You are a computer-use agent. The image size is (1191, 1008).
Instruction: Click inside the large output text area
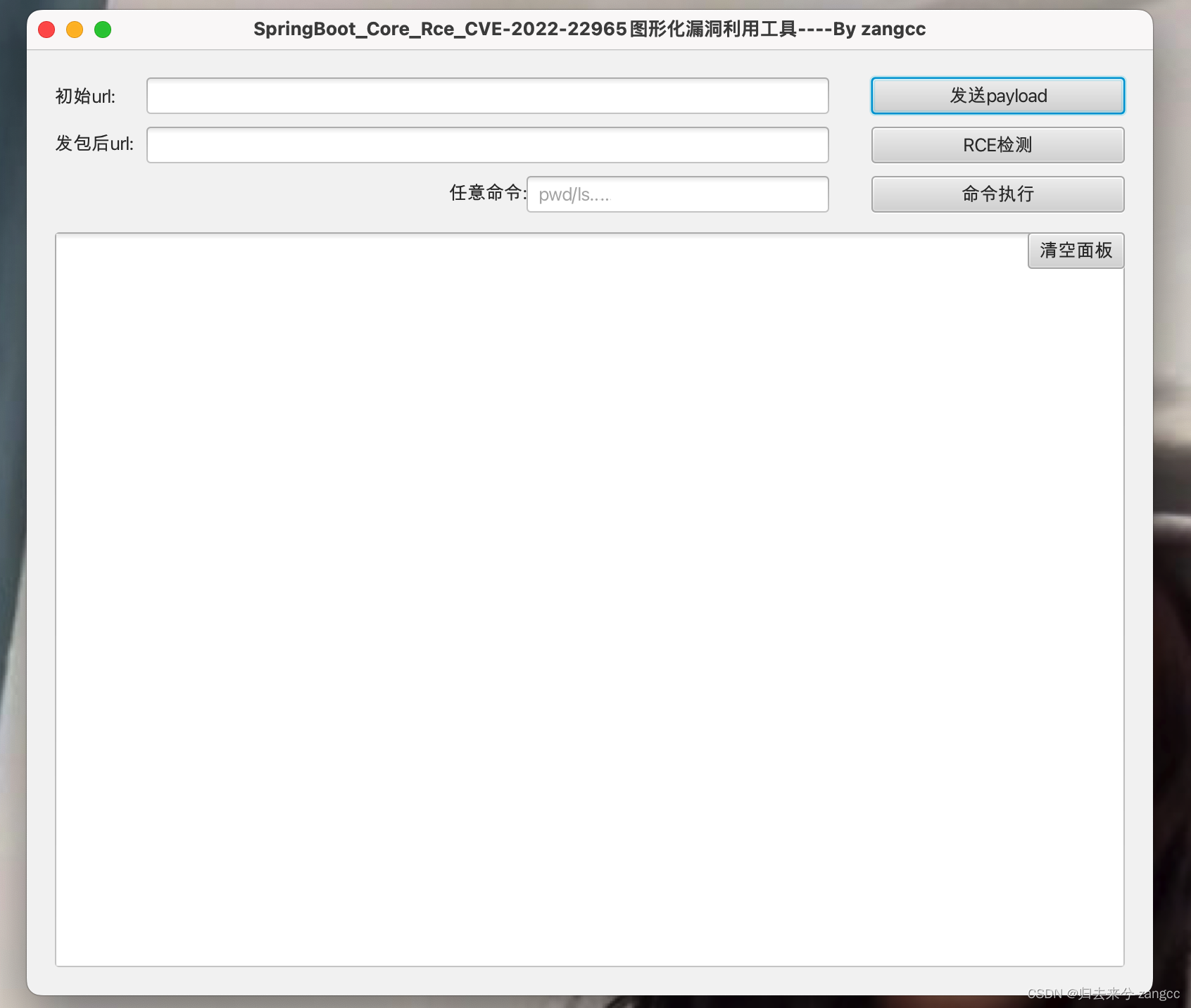[x=590, y=600]
